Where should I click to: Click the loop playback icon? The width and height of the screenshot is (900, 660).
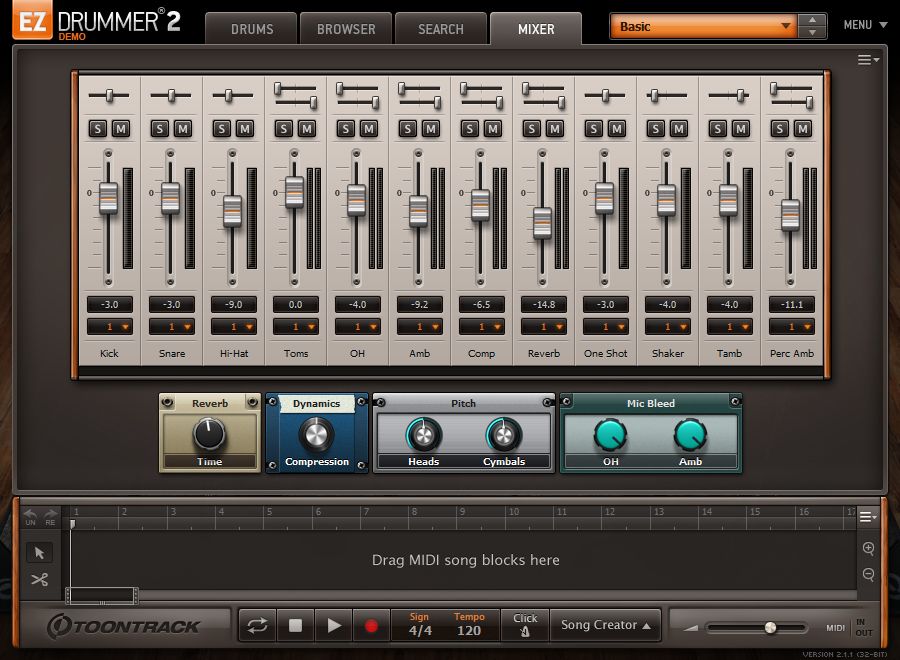click(x=257, y=624)
